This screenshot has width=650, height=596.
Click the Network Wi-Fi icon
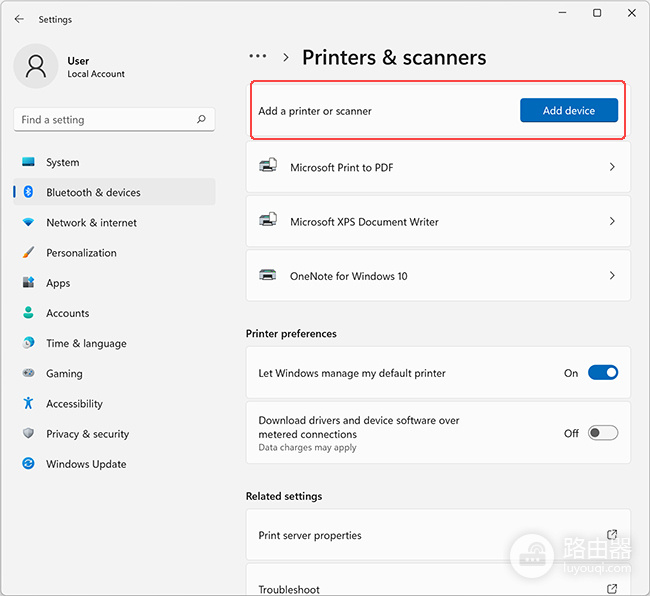click(28, 222)
